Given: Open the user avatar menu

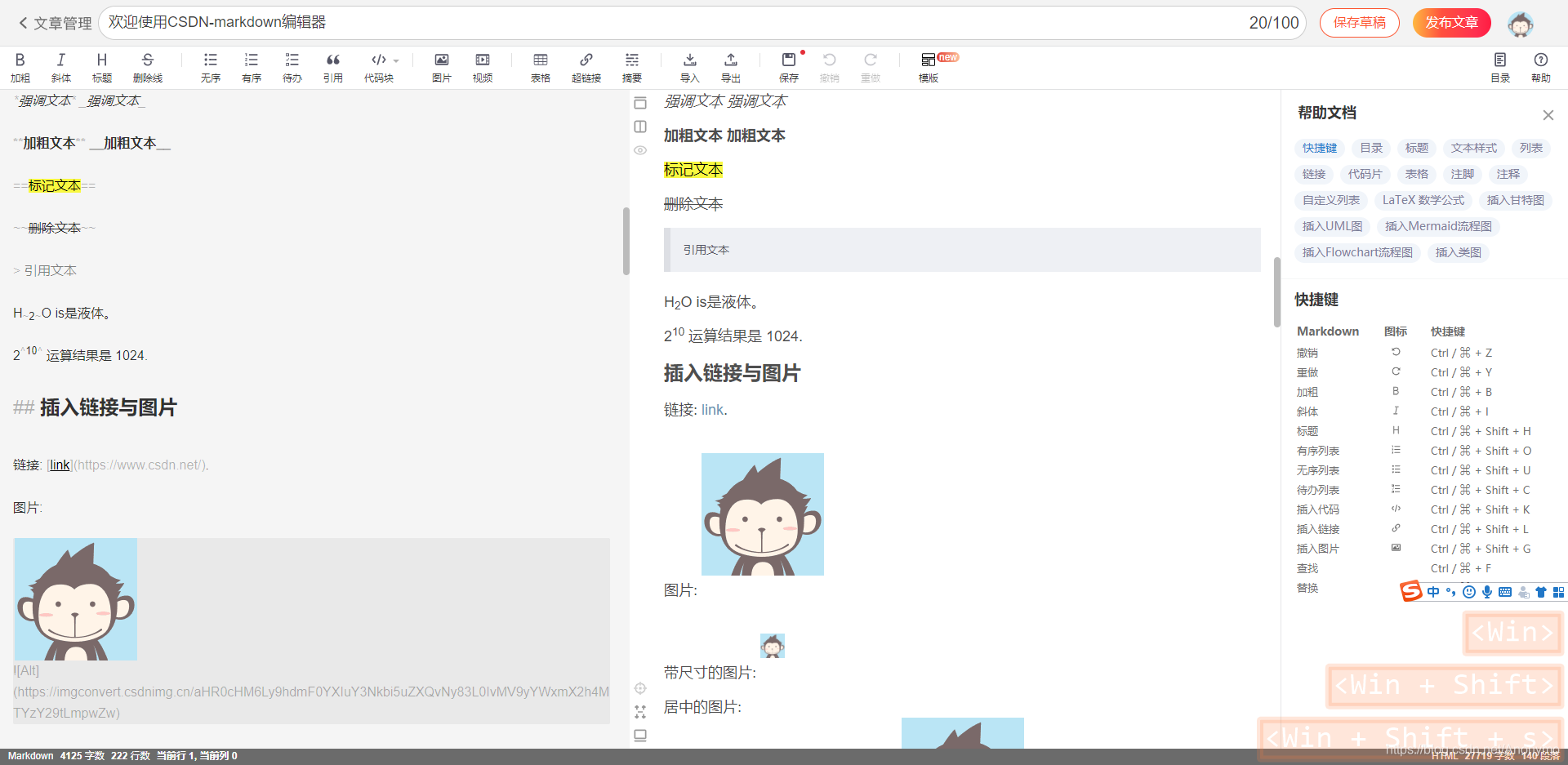Looking at the screenshot, I should pyautogui.click(x=1521, y=24).
